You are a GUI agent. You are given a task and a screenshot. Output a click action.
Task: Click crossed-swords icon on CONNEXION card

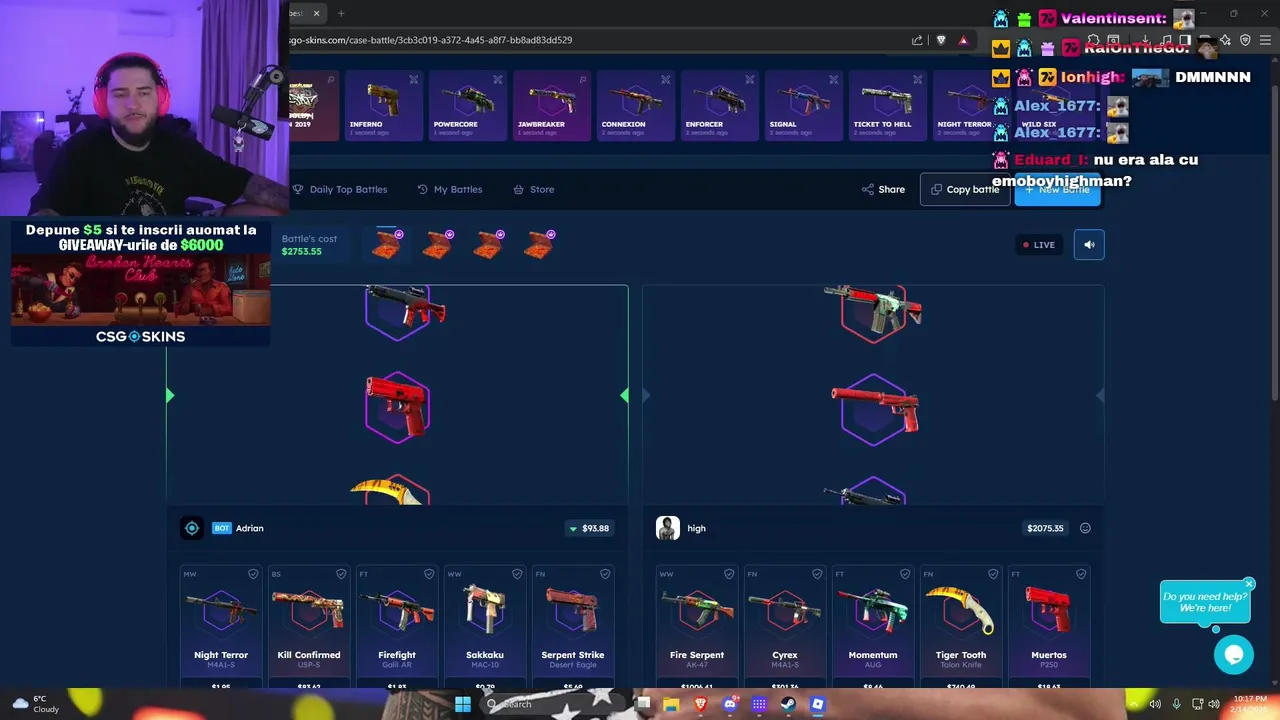pos(666,79)
